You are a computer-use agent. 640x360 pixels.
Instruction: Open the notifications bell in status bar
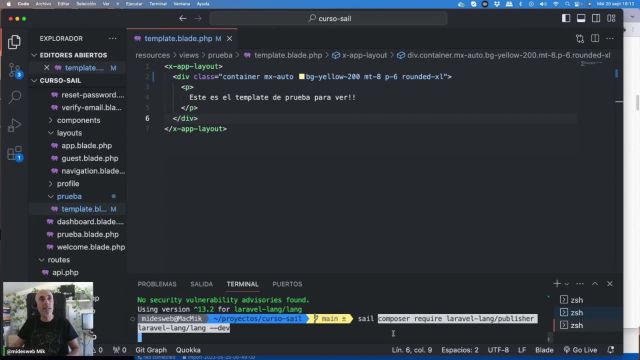pos(611,350)
